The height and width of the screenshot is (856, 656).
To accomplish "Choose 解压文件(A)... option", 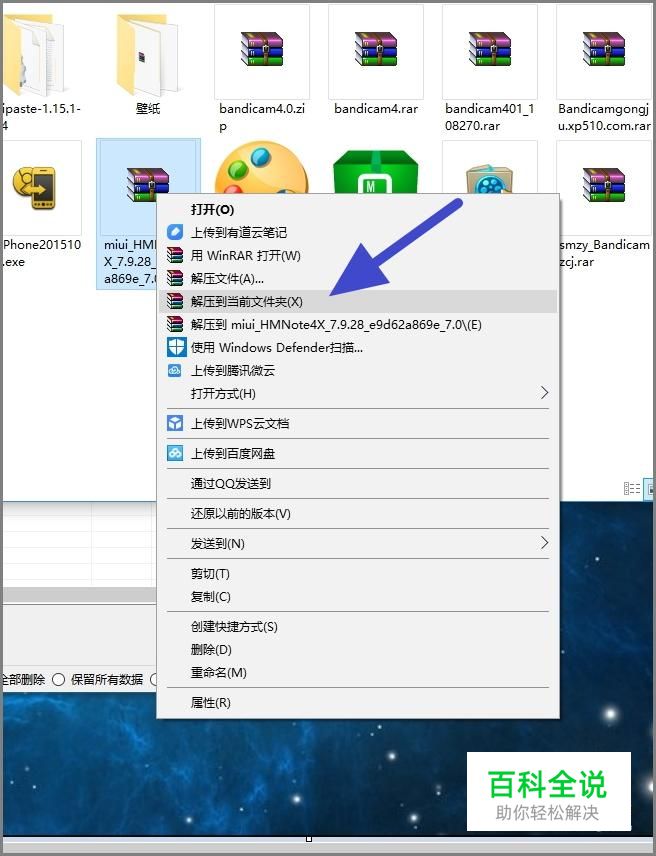I will pyautogui.click(x=357, y=278).
